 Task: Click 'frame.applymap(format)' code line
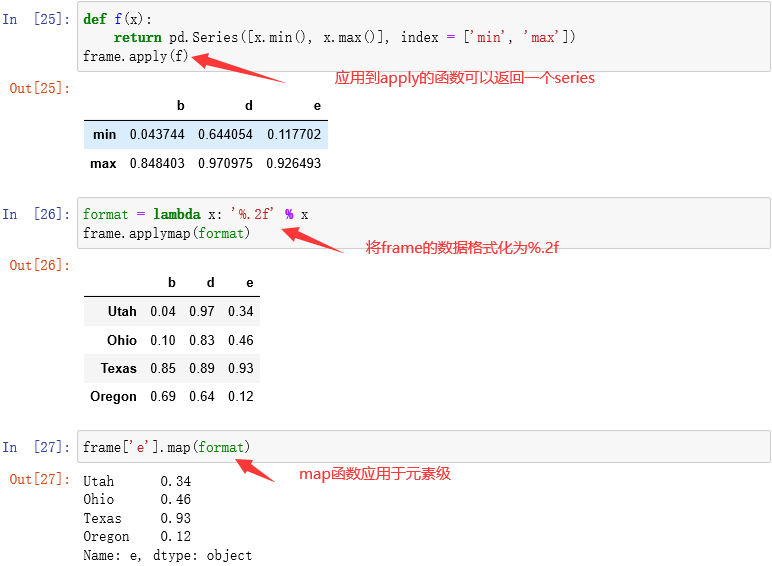(166, 233)
